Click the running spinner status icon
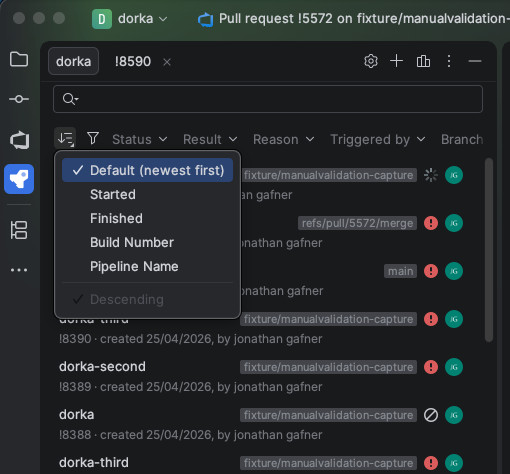The image size is (510, 474). [x=431, y=175]
